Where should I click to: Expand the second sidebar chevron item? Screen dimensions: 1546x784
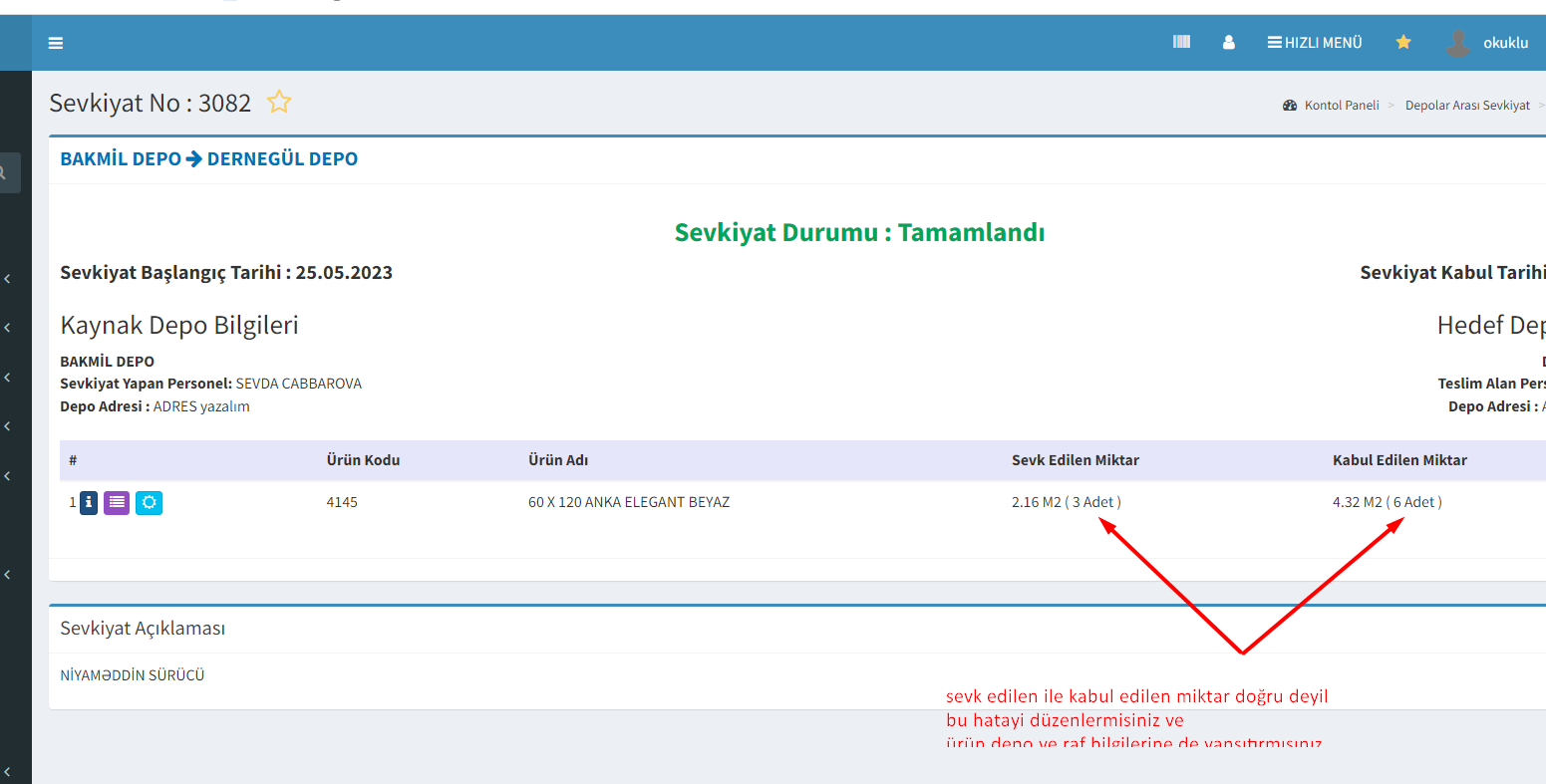point(8,328)
